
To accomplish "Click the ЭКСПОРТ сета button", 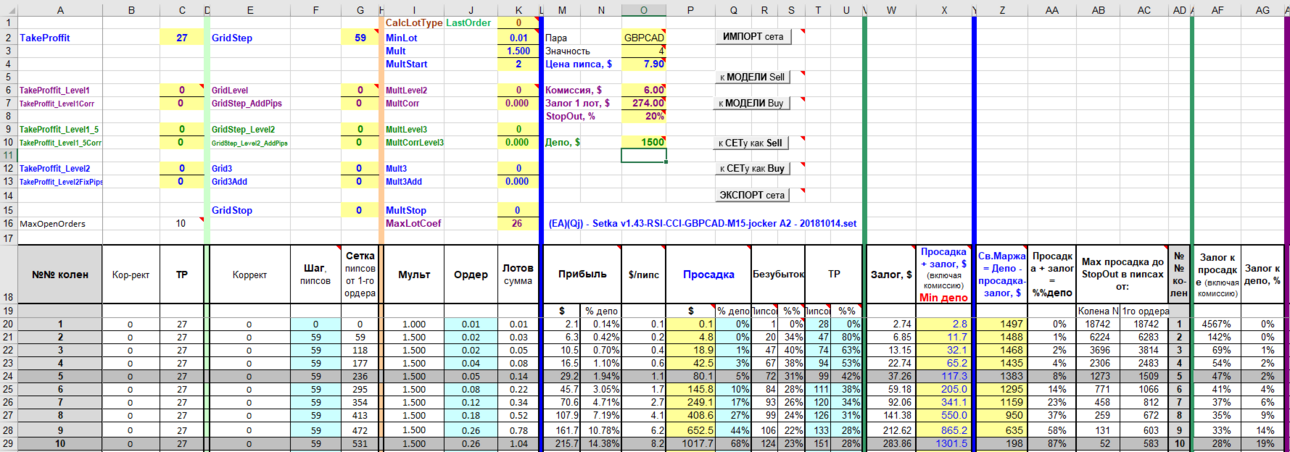I will (x=753, y=195).
